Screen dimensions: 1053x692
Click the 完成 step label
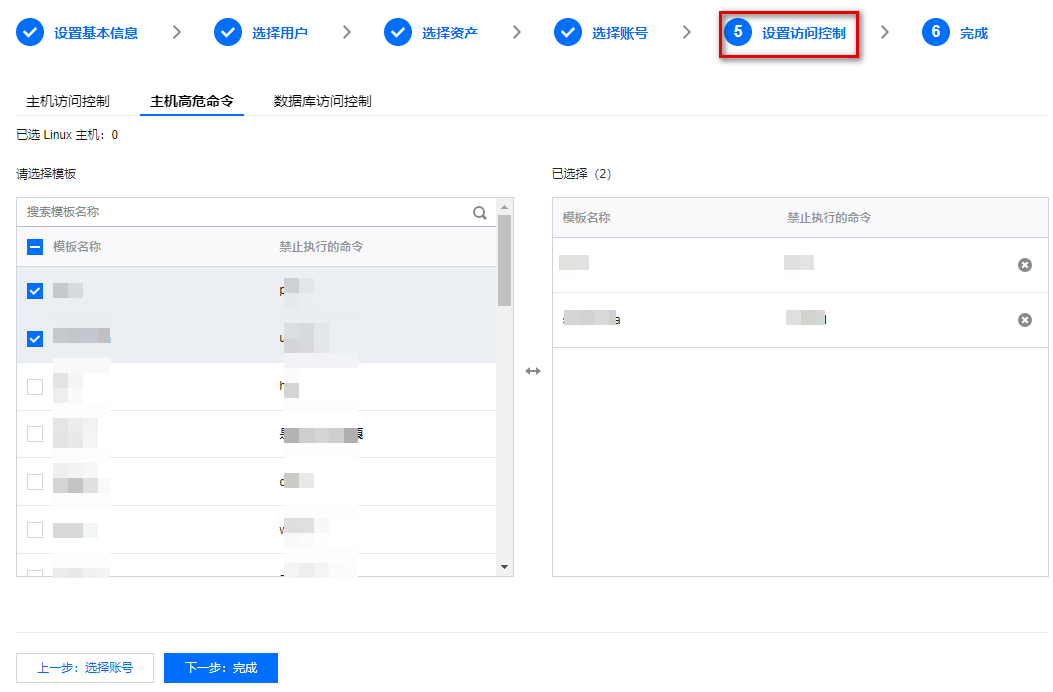coord(974,33)
